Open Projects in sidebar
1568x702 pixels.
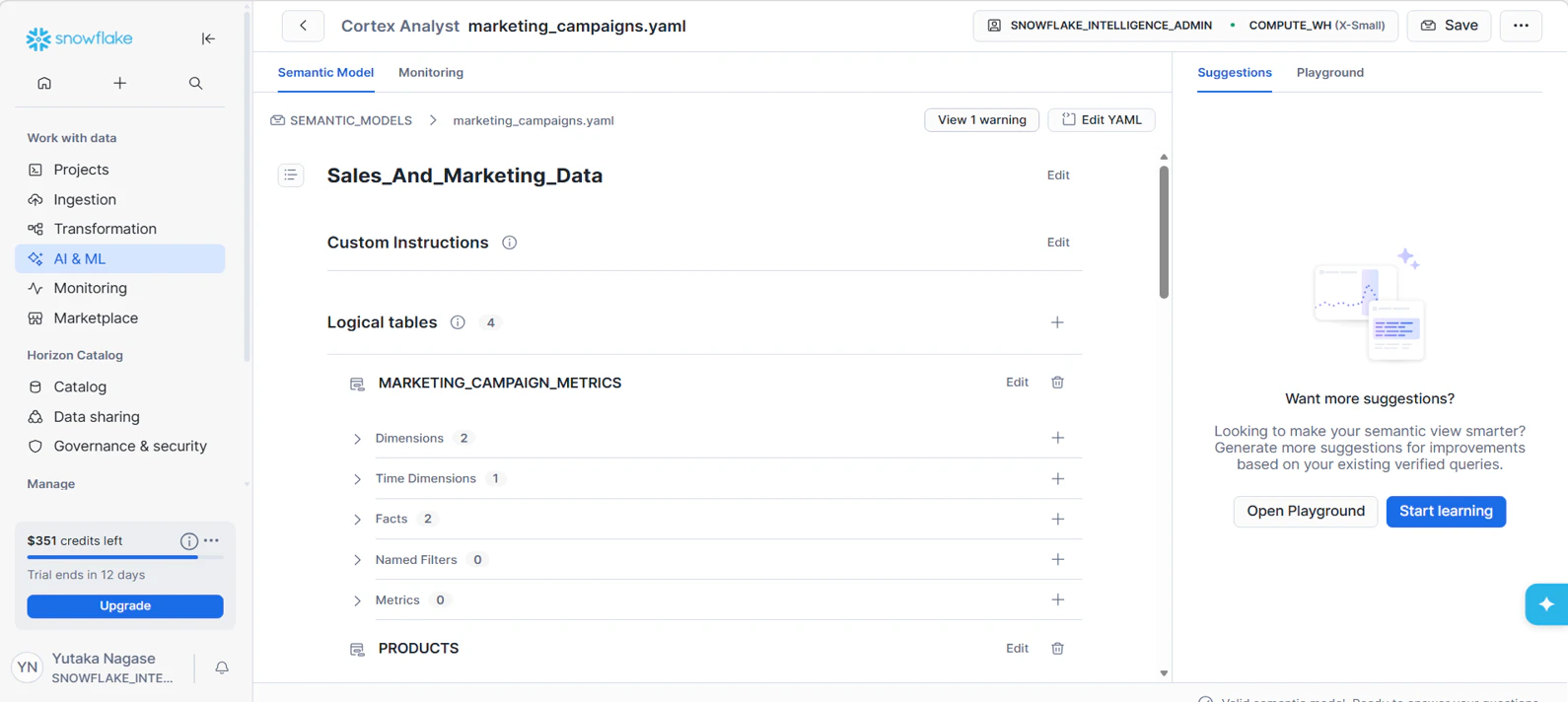point(120,170)
